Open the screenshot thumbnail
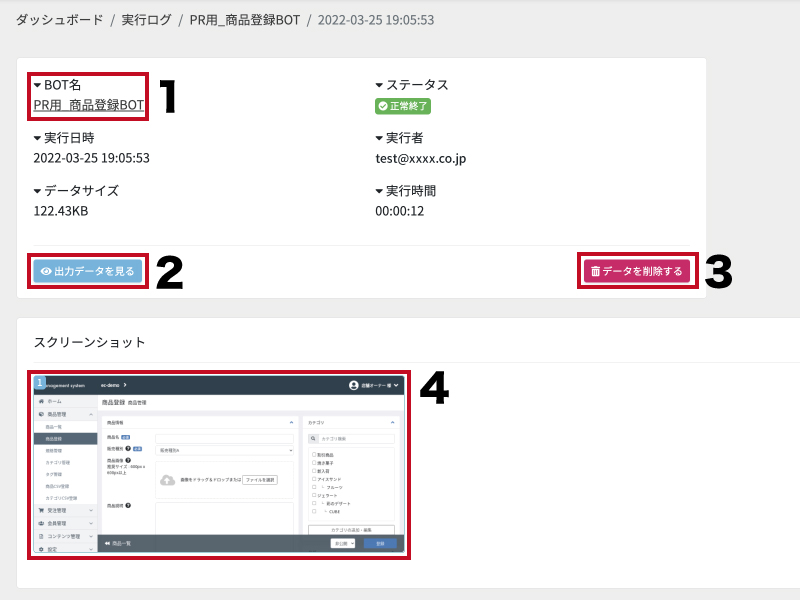Viewport: 800px width, 600px height. point(219,465)
